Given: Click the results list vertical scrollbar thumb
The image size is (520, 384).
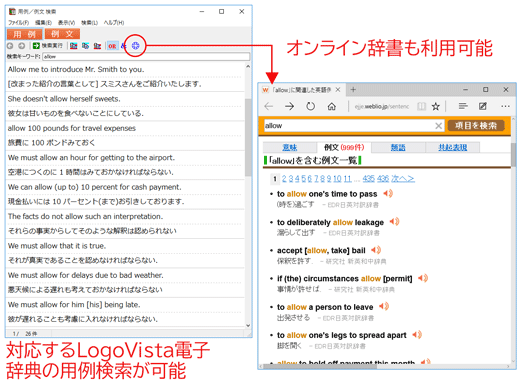Looking at the screenshot, I should coord(248,137).
